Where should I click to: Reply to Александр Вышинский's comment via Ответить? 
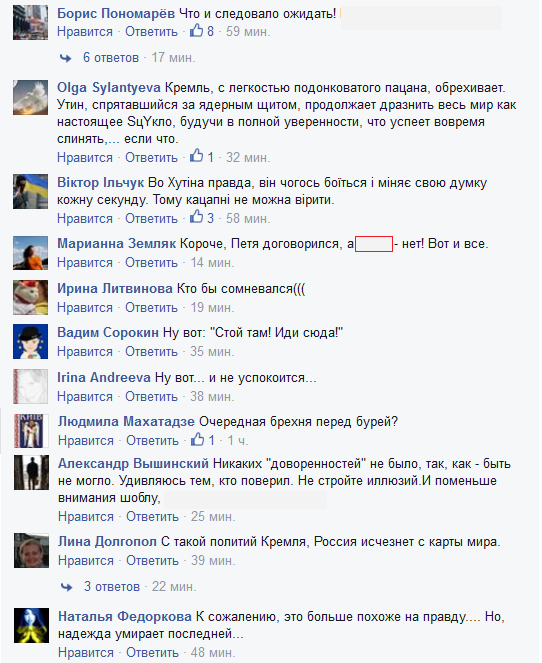click(153, 517)
